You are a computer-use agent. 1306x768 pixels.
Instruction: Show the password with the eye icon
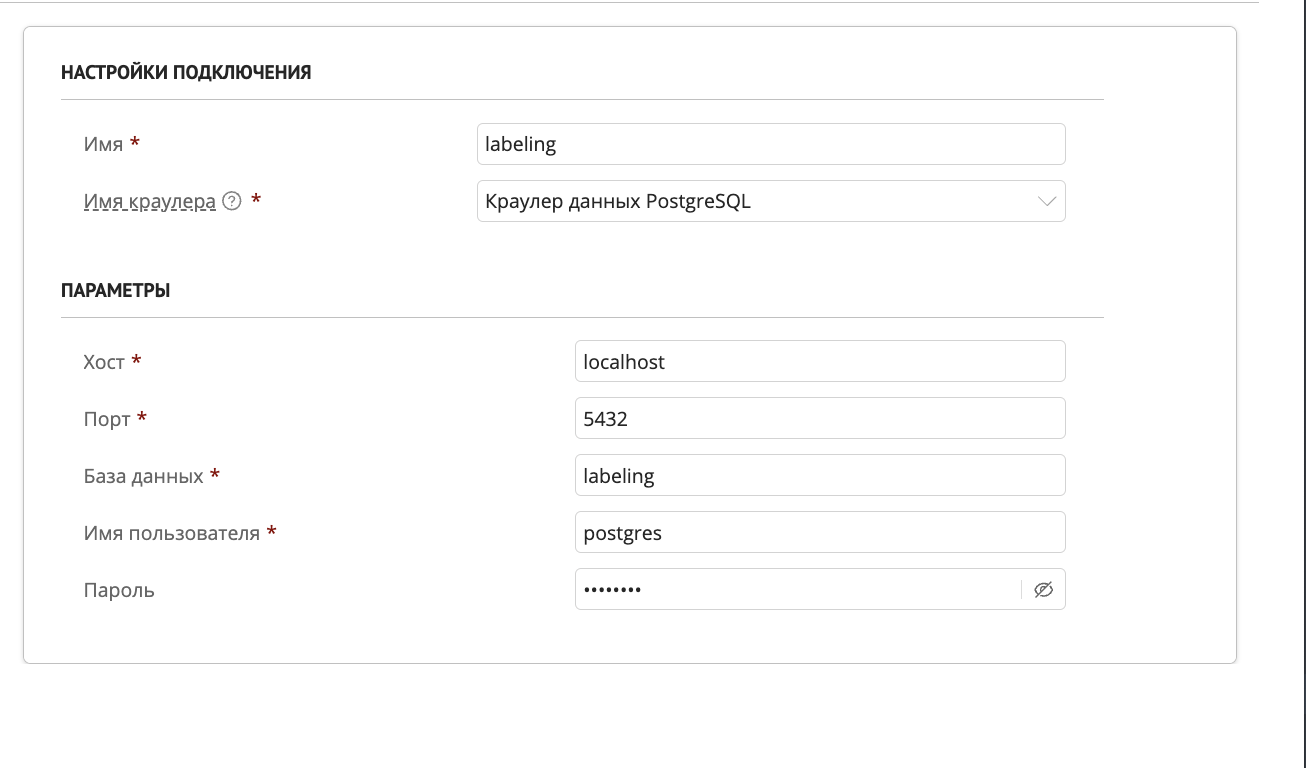click(x=1044, y=590)
